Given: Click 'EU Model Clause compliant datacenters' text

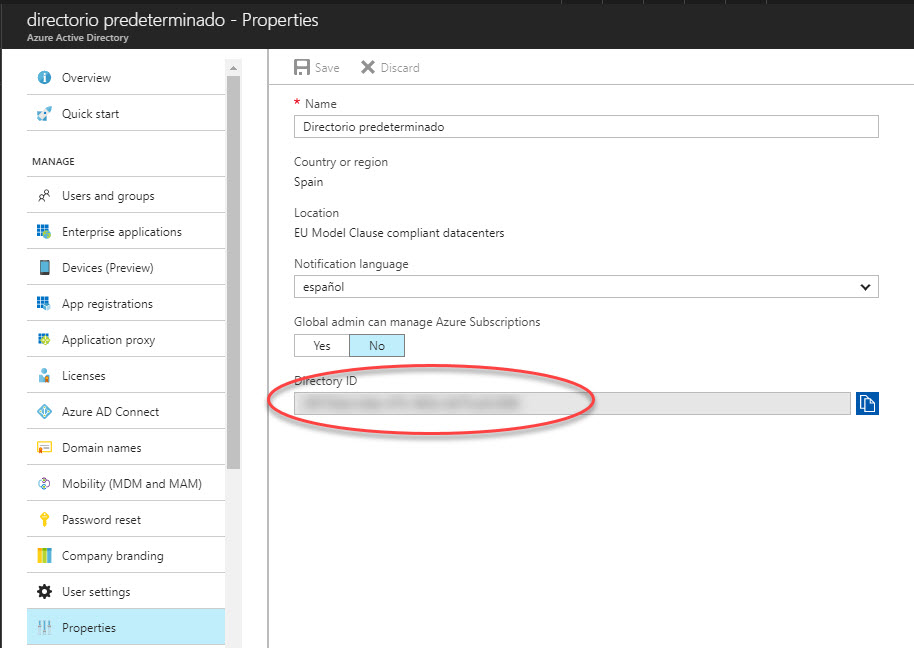Looking at the screenshot, I should [399, 233].
